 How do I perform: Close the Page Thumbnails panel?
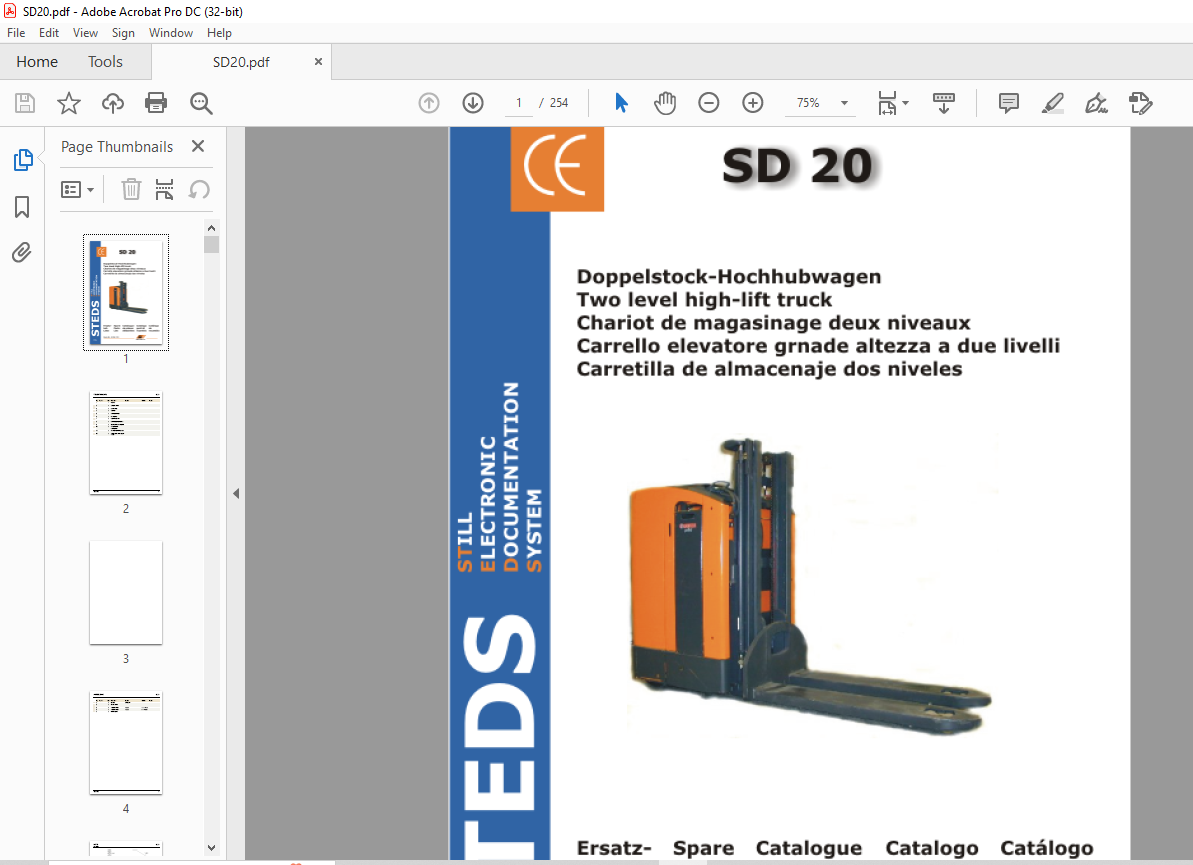[198, 146]
